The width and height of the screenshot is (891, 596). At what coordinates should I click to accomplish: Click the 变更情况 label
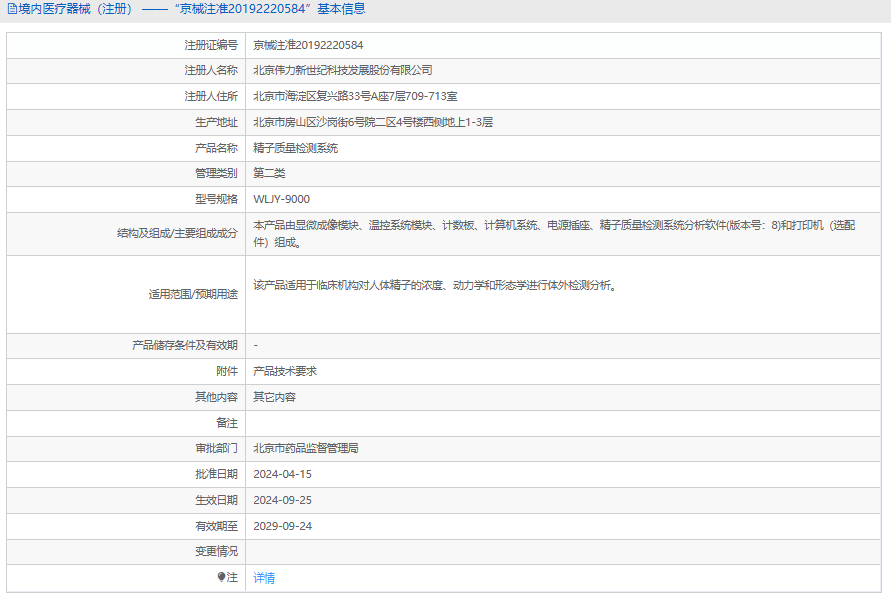216,551
